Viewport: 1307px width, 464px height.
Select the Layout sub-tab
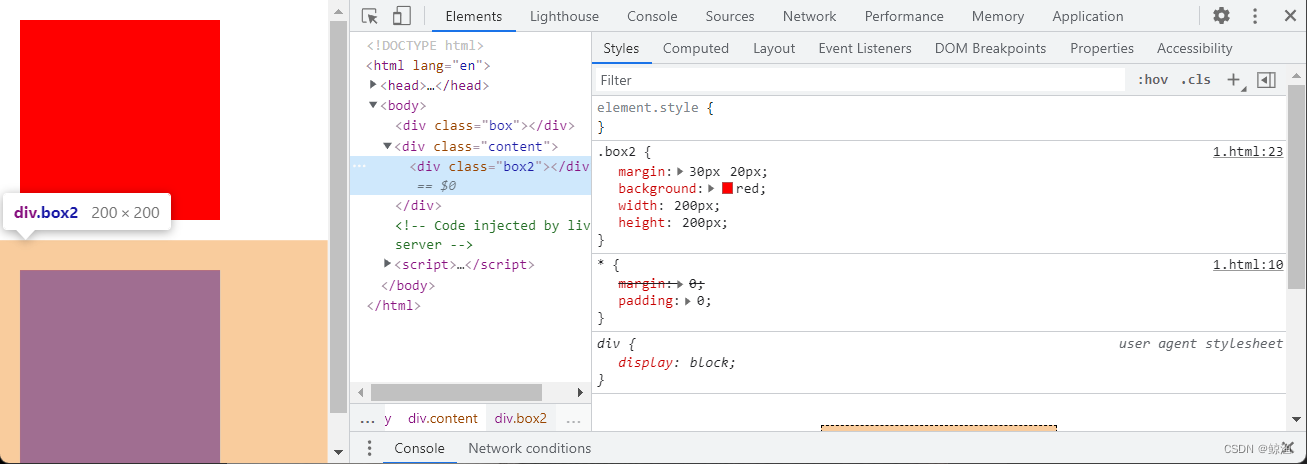click(774, 48)
